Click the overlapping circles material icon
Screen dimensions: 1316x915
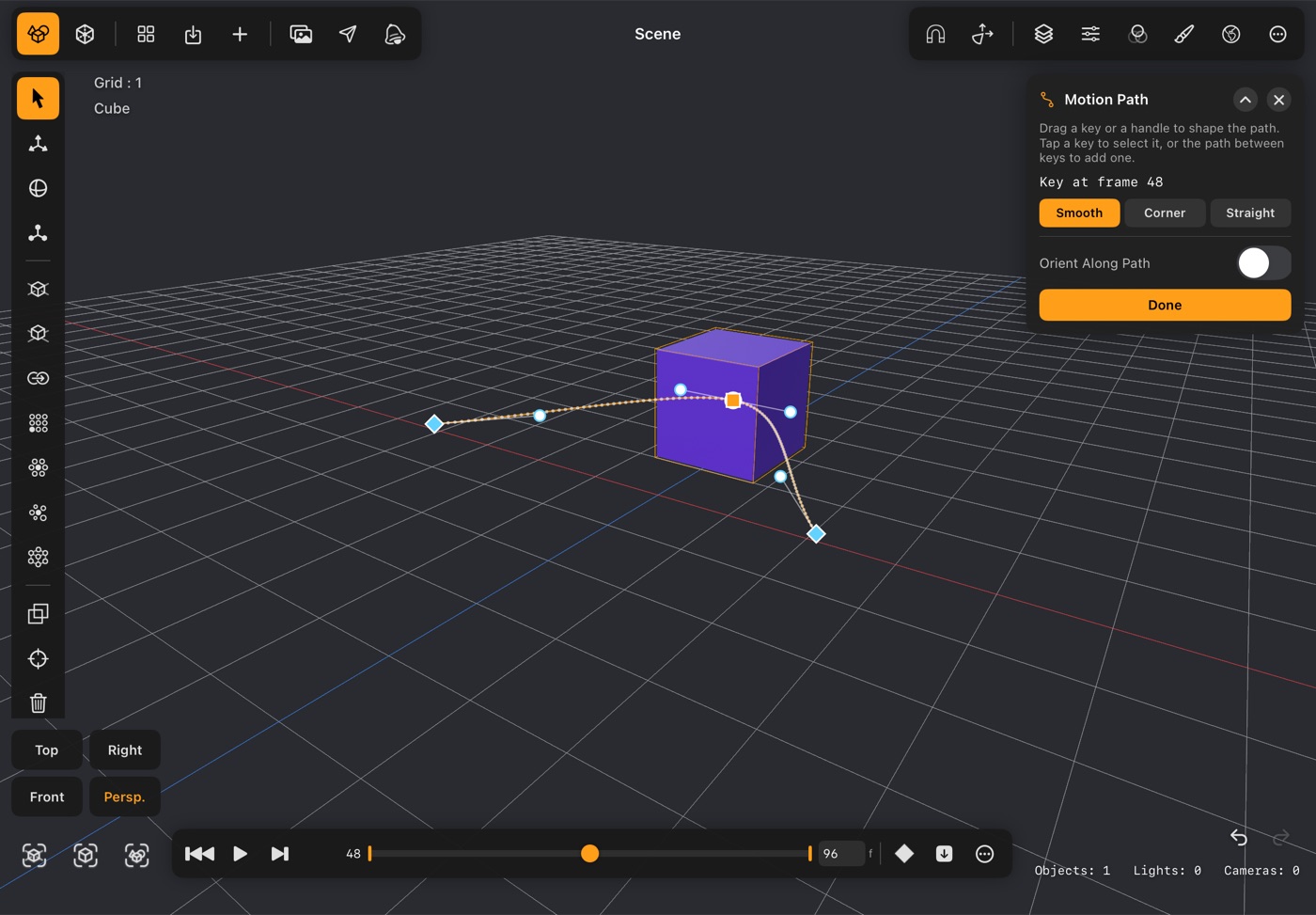(x=1137, y=34)
